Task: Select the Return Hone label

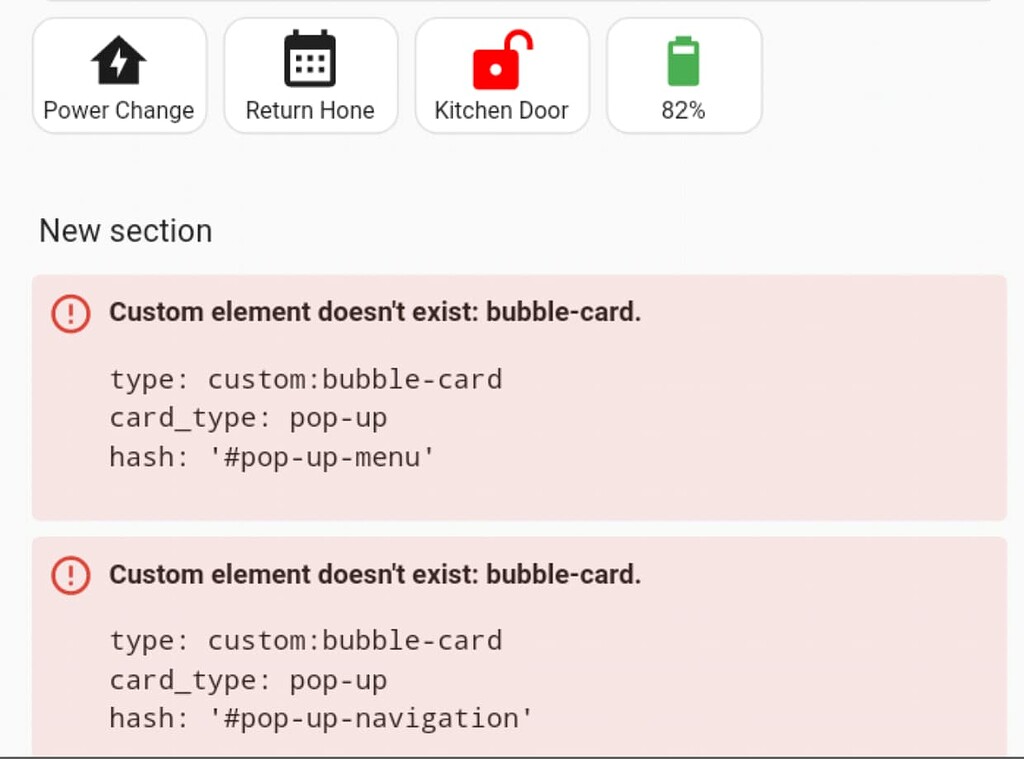Action: pos(311,110)
